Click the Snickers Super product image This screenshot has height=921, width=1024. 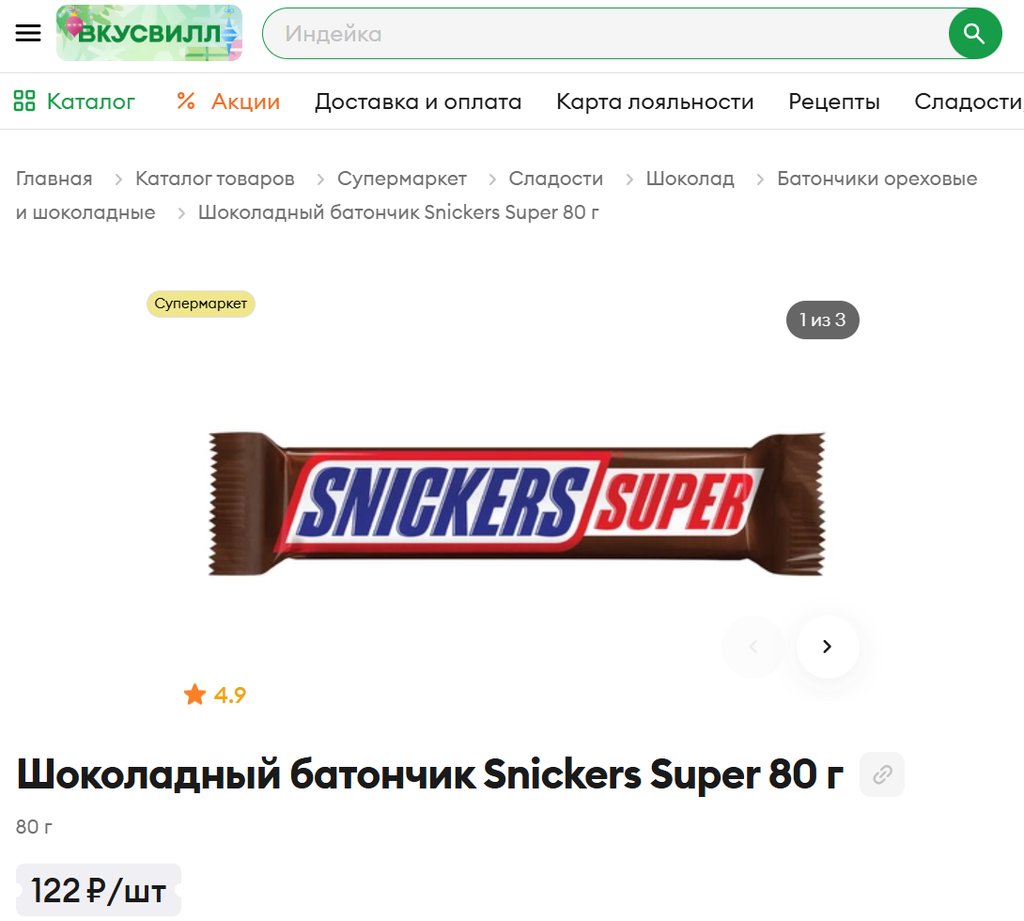coord(517,504)
